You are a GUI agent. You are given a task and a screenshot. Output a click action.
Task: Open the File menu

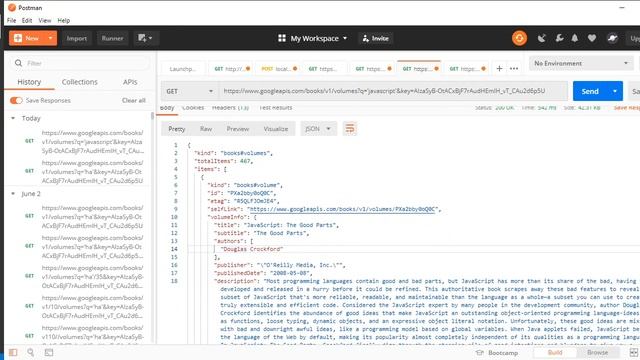[11, 20]
